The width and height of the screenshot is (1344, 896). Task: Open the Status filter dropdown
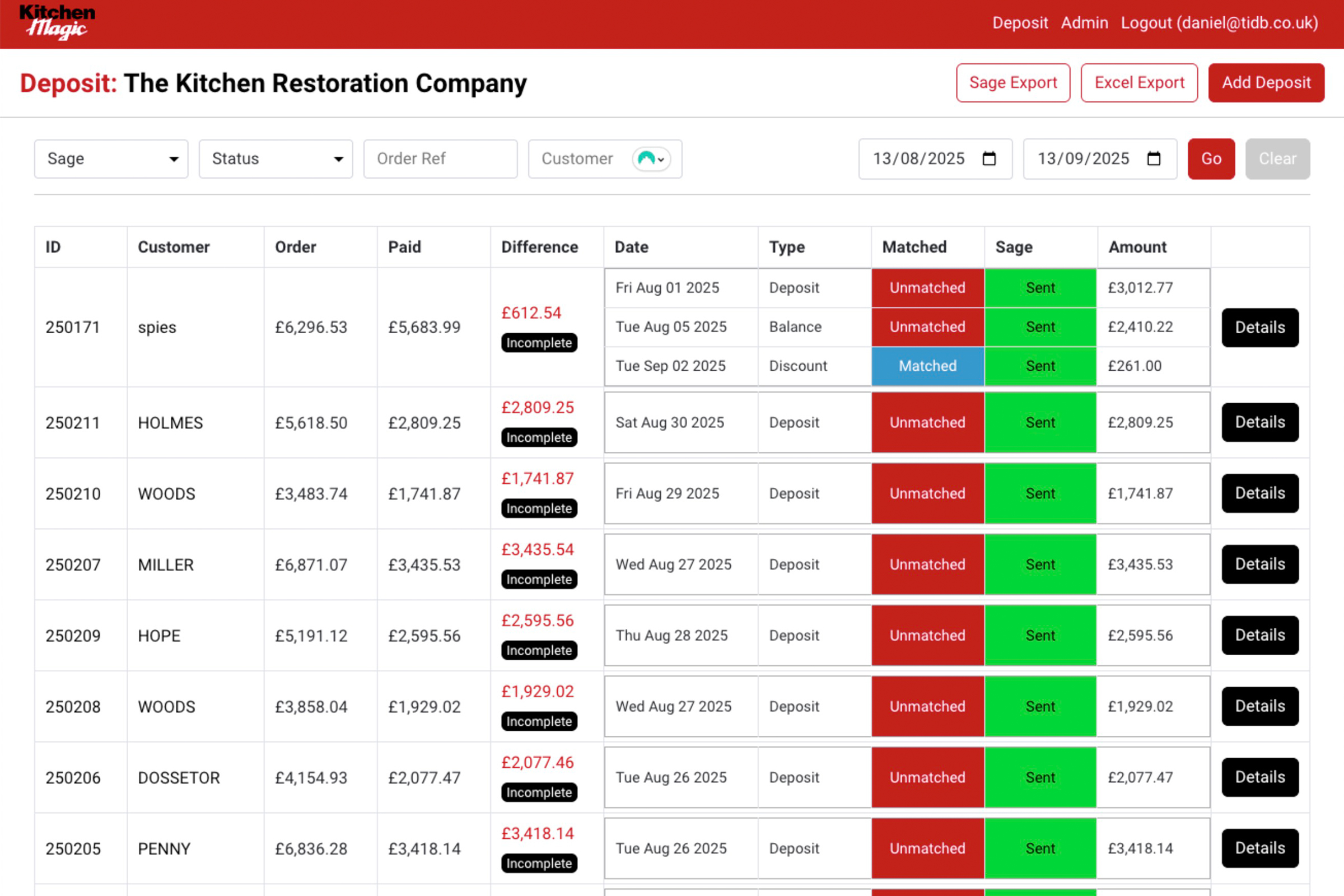pyautogui.click(x=276, y=159)
